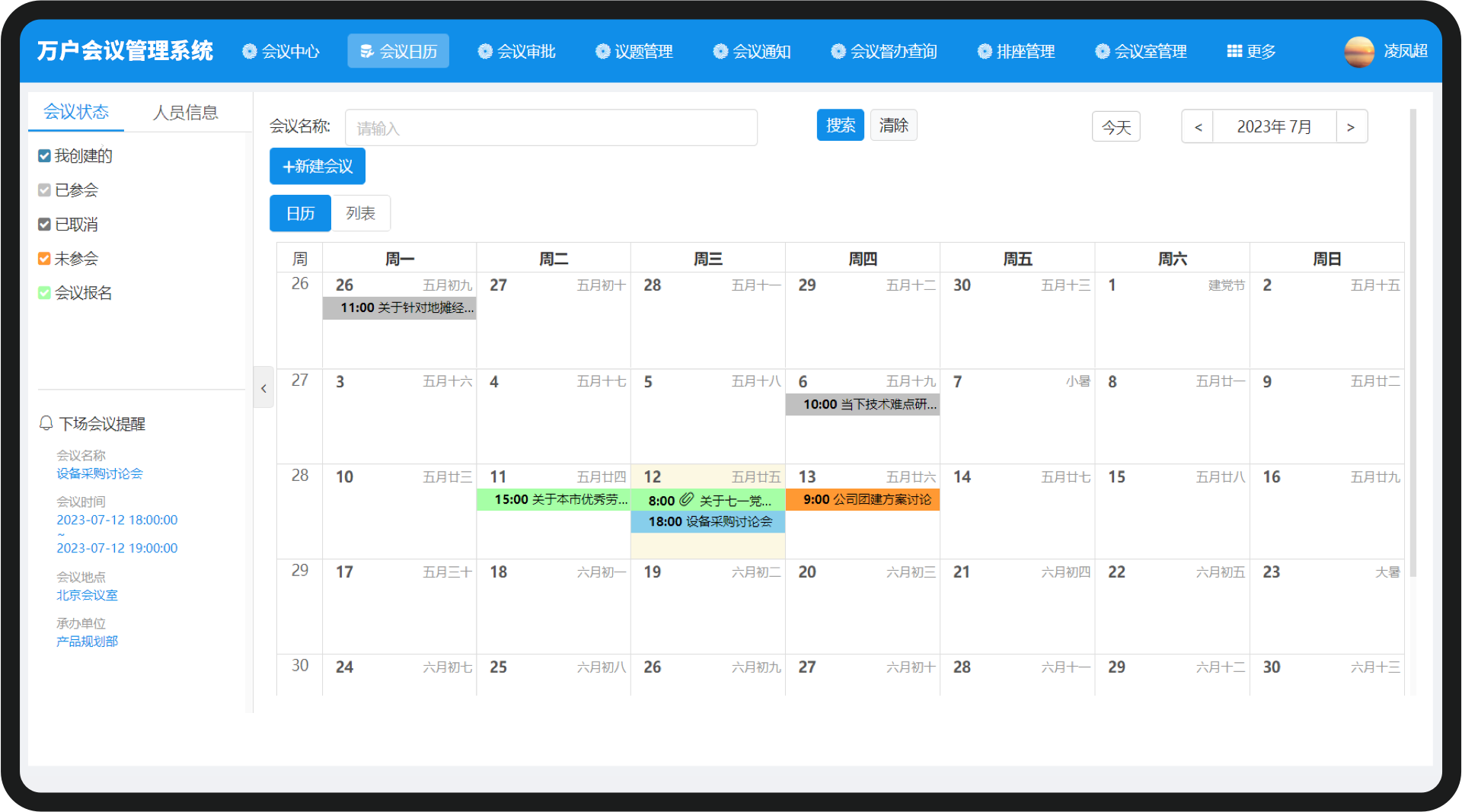Click the 会议名称 search input field

[551, 127]
